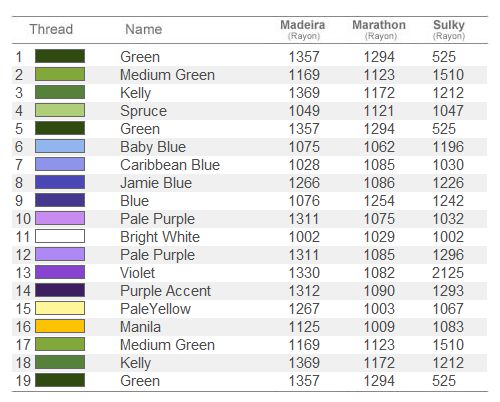This screenshot has width=500, height=402.
Task: Click the Spruce swatch in row 4
Action: click(60, 110)
